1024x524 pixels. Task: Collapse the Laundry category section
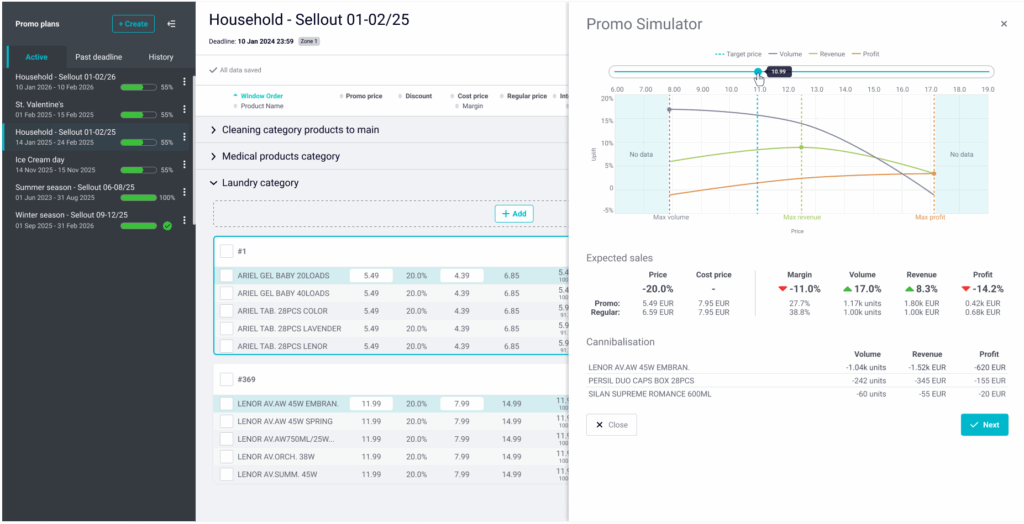214,183
